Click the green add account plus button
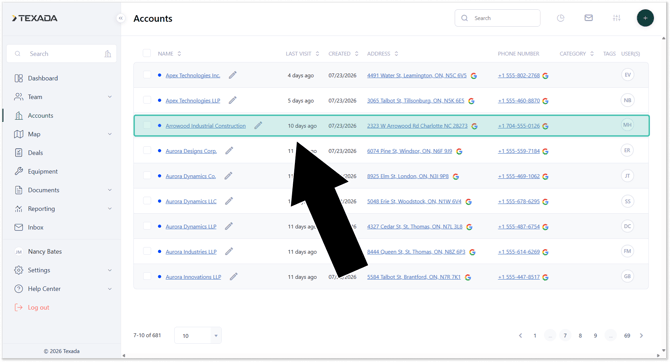Image resolution: width=670 pixels, height=362 pixels. point(645,18)
